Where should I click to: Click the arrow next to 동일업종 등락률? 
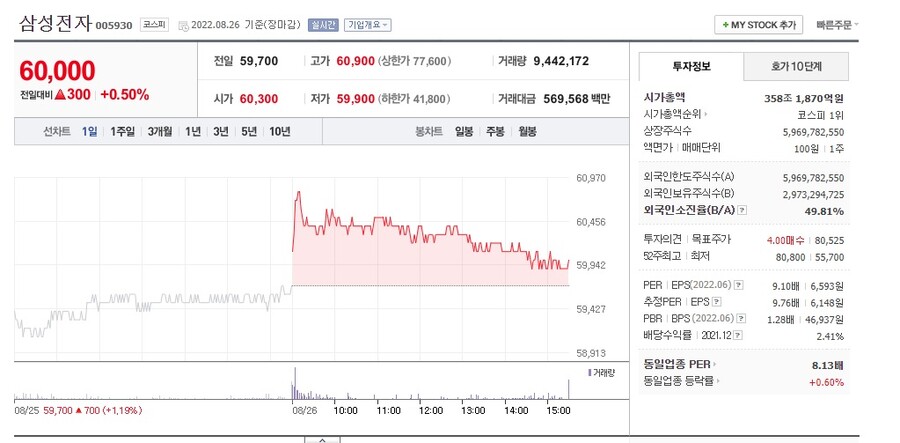pyautogui.click(x=719, y=381)
